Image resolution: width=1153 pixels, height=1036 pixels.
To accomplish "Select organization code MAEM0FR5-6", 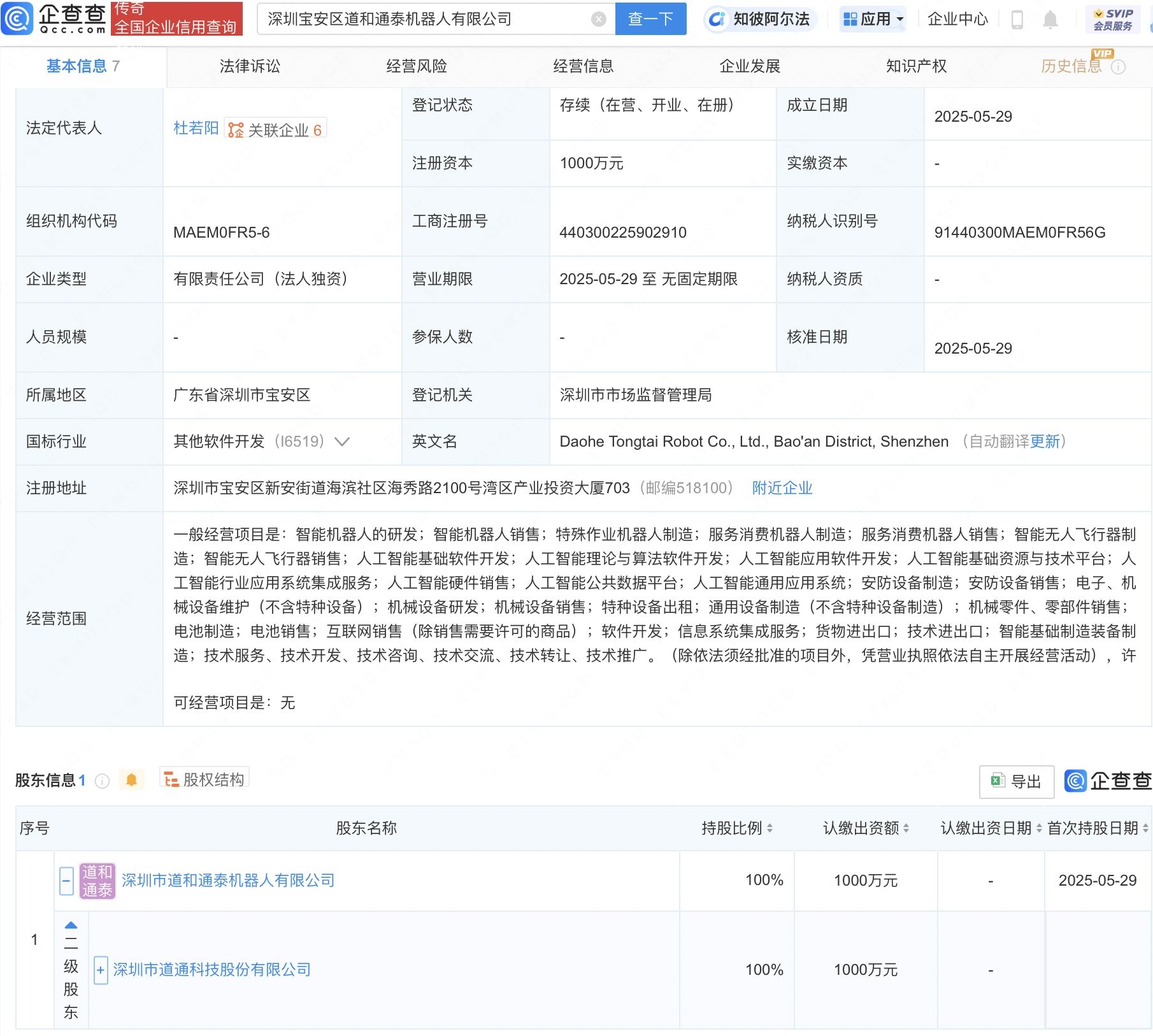I will (222, 233).
